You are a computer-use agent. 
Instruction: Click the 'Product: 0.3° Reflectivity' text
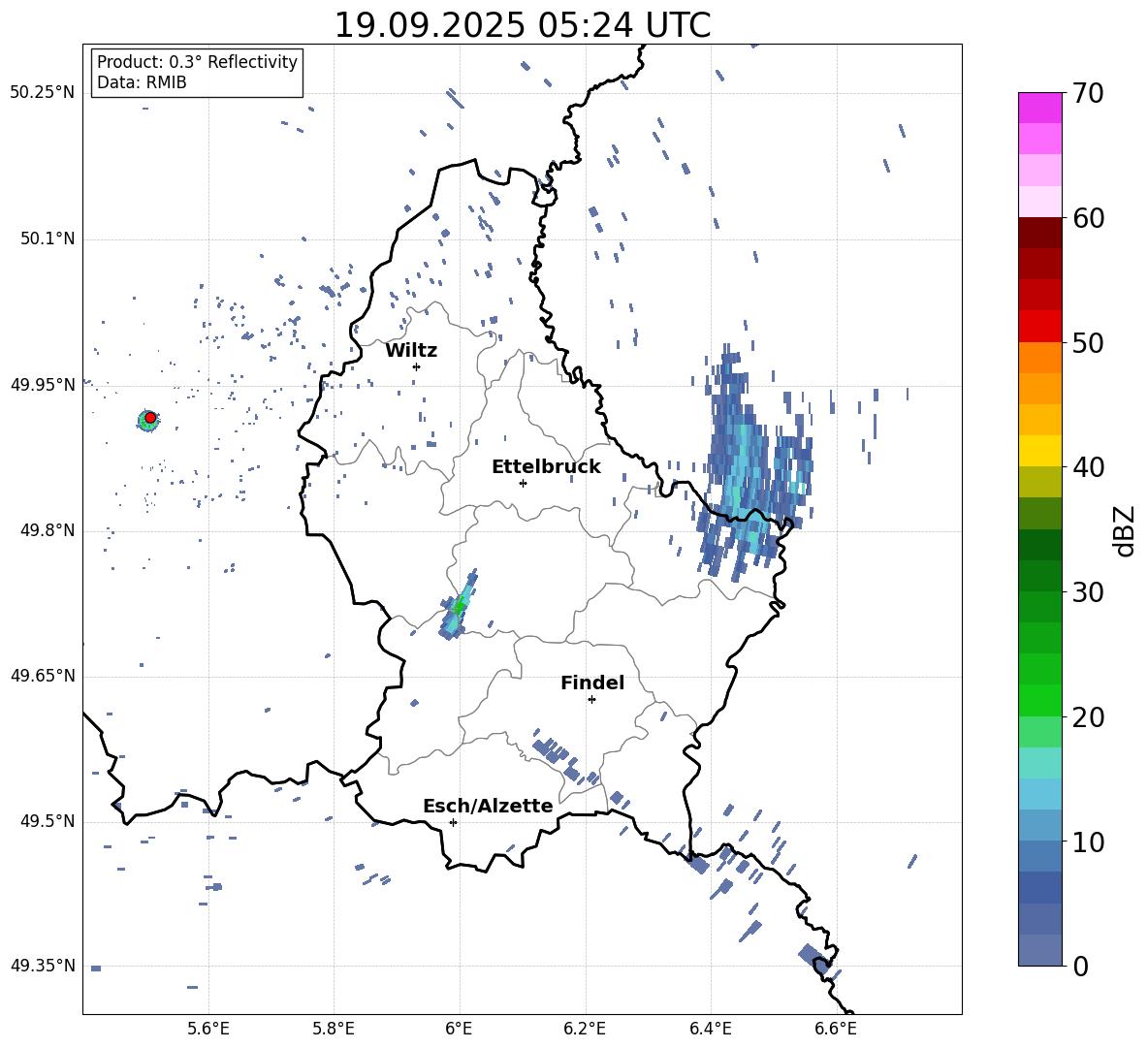[x=197, y=61]
